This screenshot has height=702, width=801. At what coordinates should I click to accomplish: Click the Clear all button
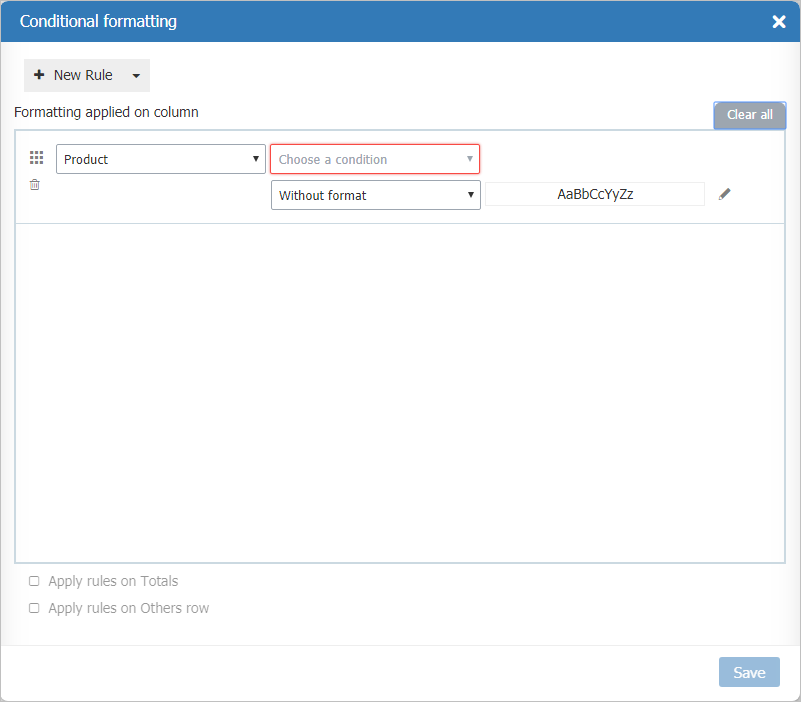[749, 115]
